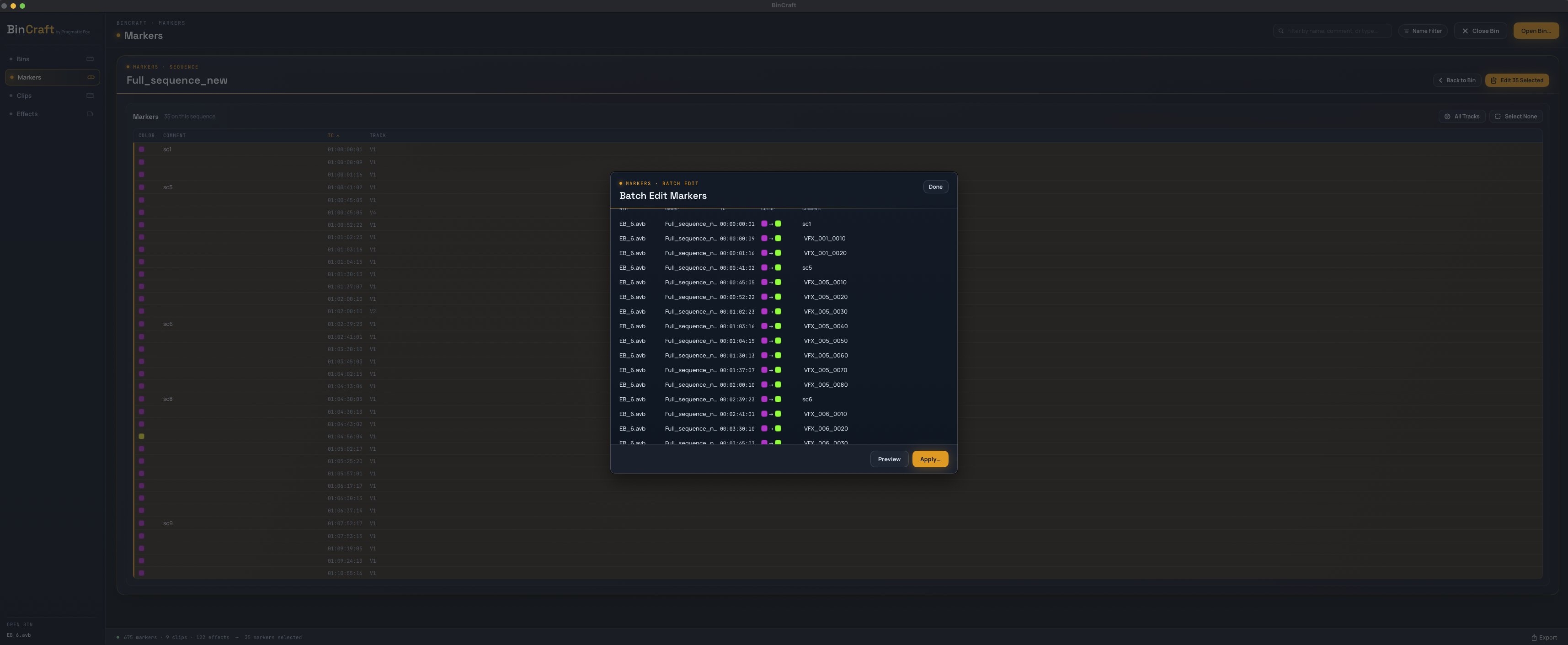The height and width of the screenshot is (645, 1568).
Task: Click the VFX_001_0020 comment in dialog
Action: pyautogui.click(x=825, y=253)
